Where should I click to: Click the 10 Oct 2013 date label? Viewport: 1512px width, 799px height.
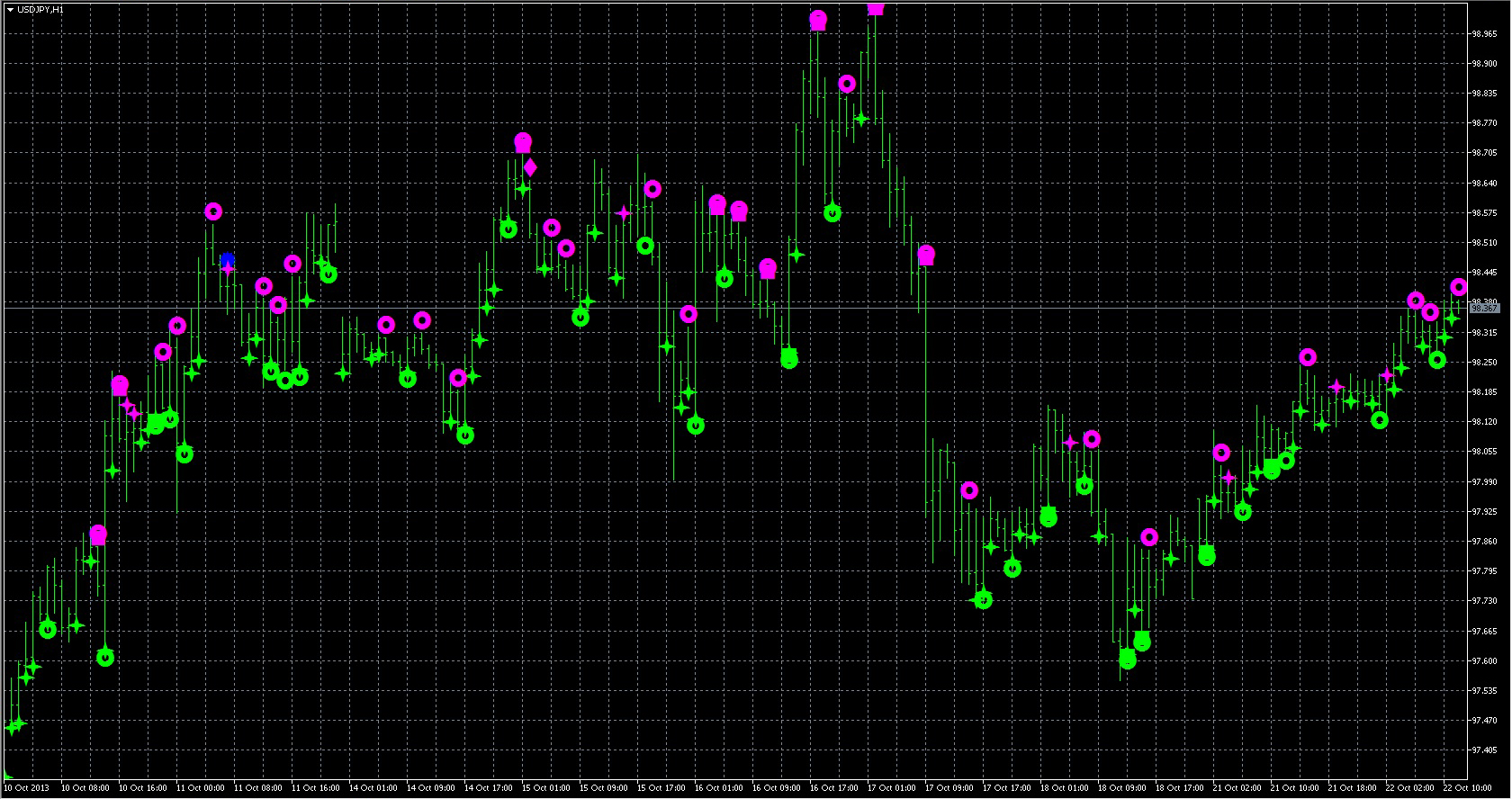point(27,788)
